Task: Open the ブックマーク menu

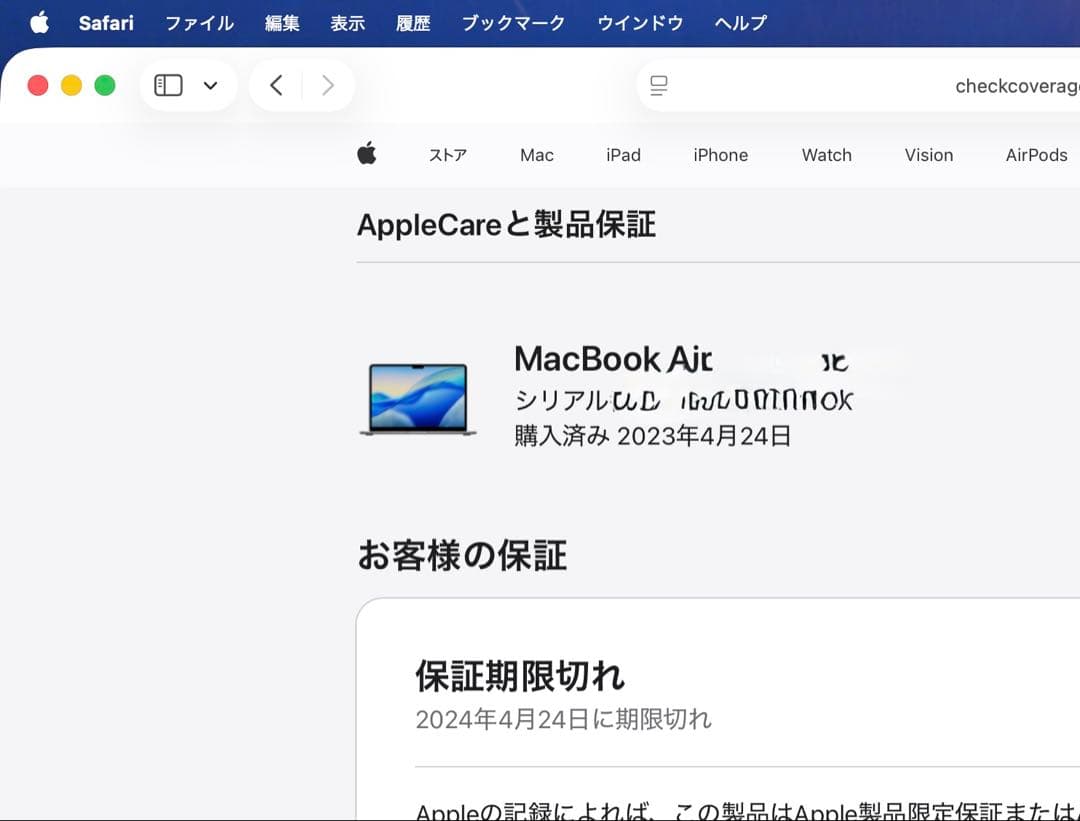Action: coord(513,23)
